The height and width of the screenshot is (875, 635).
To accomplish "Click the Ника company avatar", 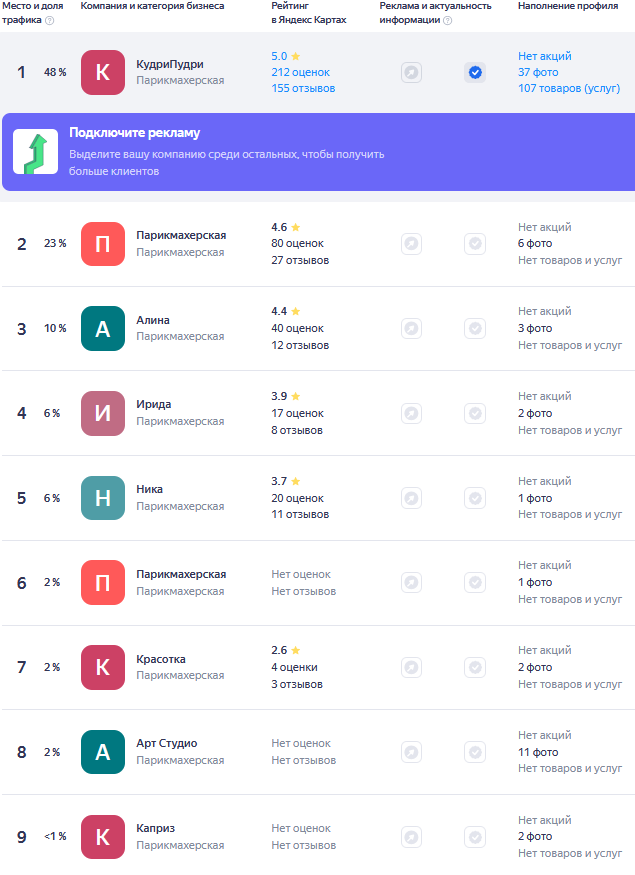I will click(x=102, y=498).
